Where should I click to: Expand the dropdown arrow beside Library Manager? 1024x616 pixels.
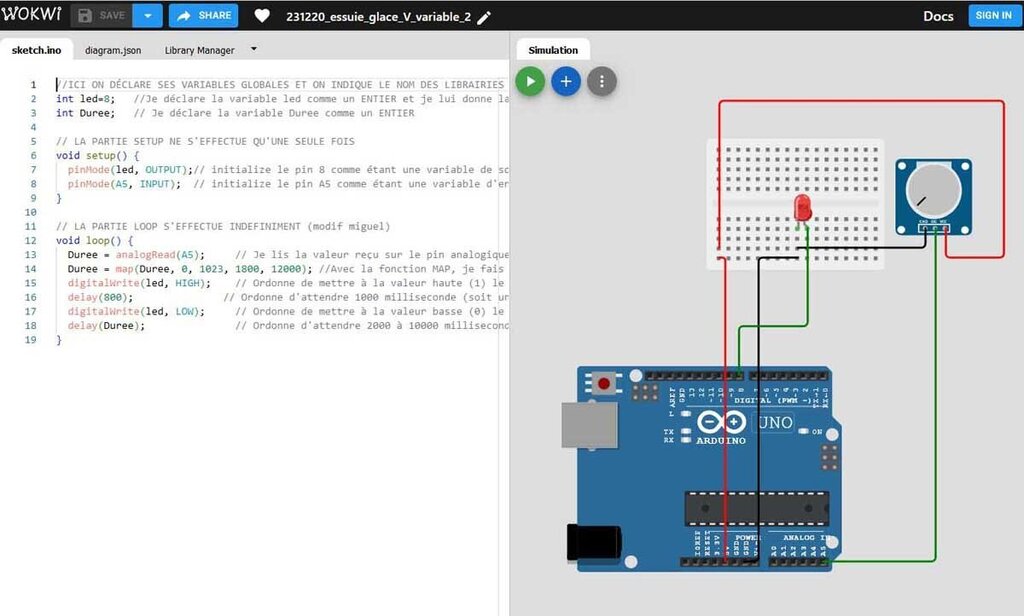[x=254, y=49]
